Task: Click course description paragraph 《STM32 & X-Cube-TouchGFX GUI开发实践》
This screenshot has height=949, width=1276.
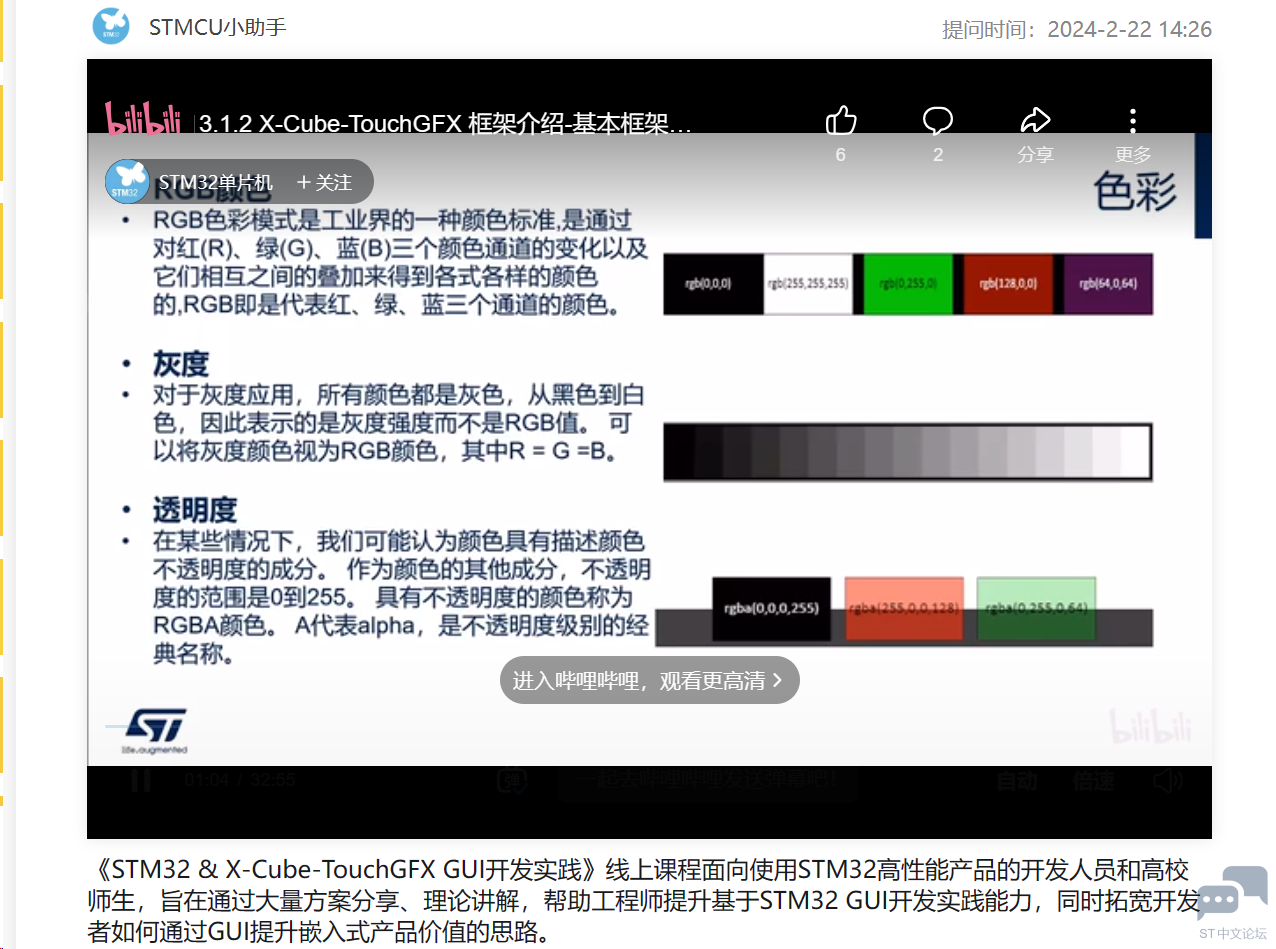Action: [643, 900]
